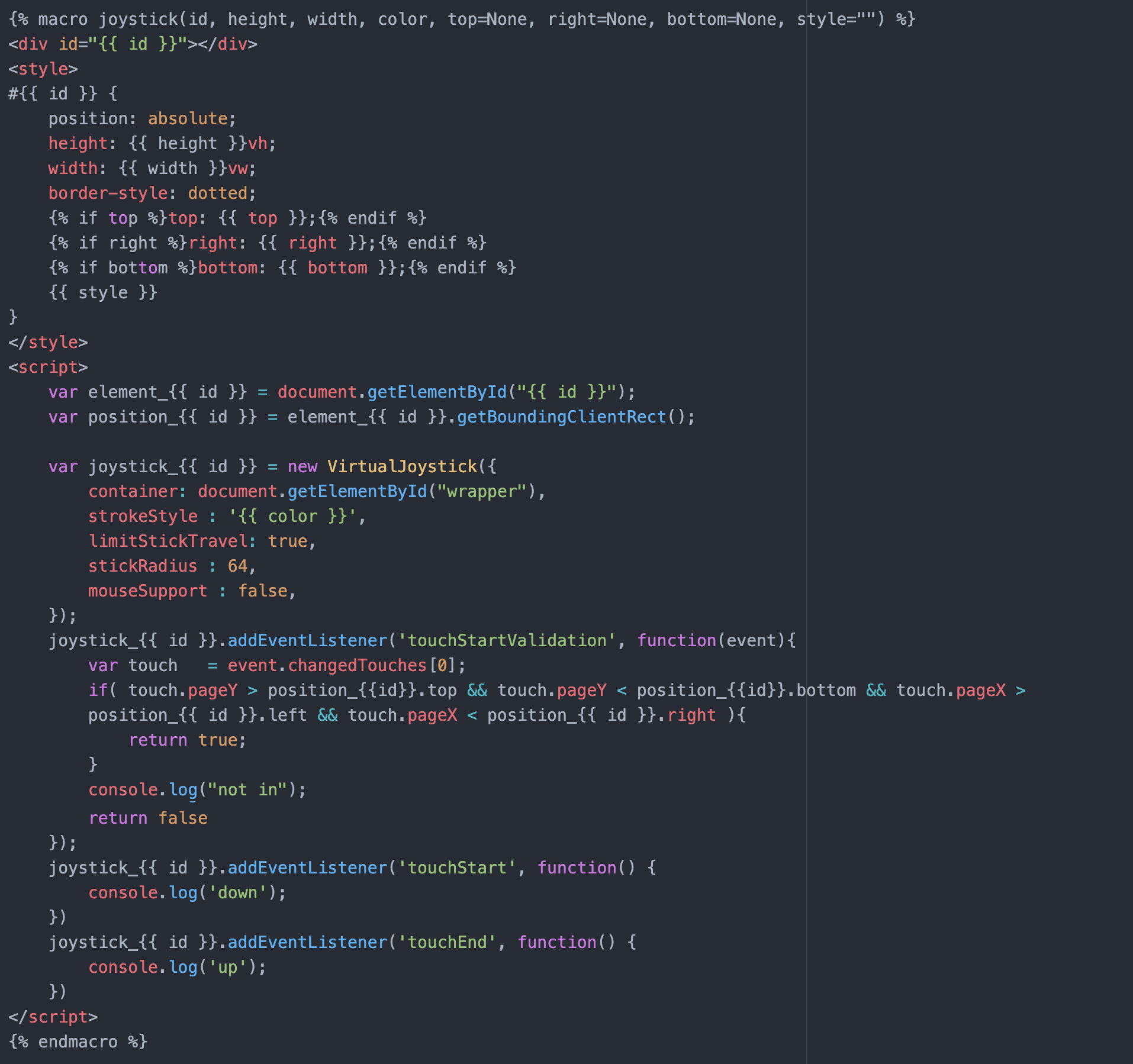Click the 'return false' statement
This screenshot has width=1133, height=1064.
pyautogui.click(x=148, y=818)
